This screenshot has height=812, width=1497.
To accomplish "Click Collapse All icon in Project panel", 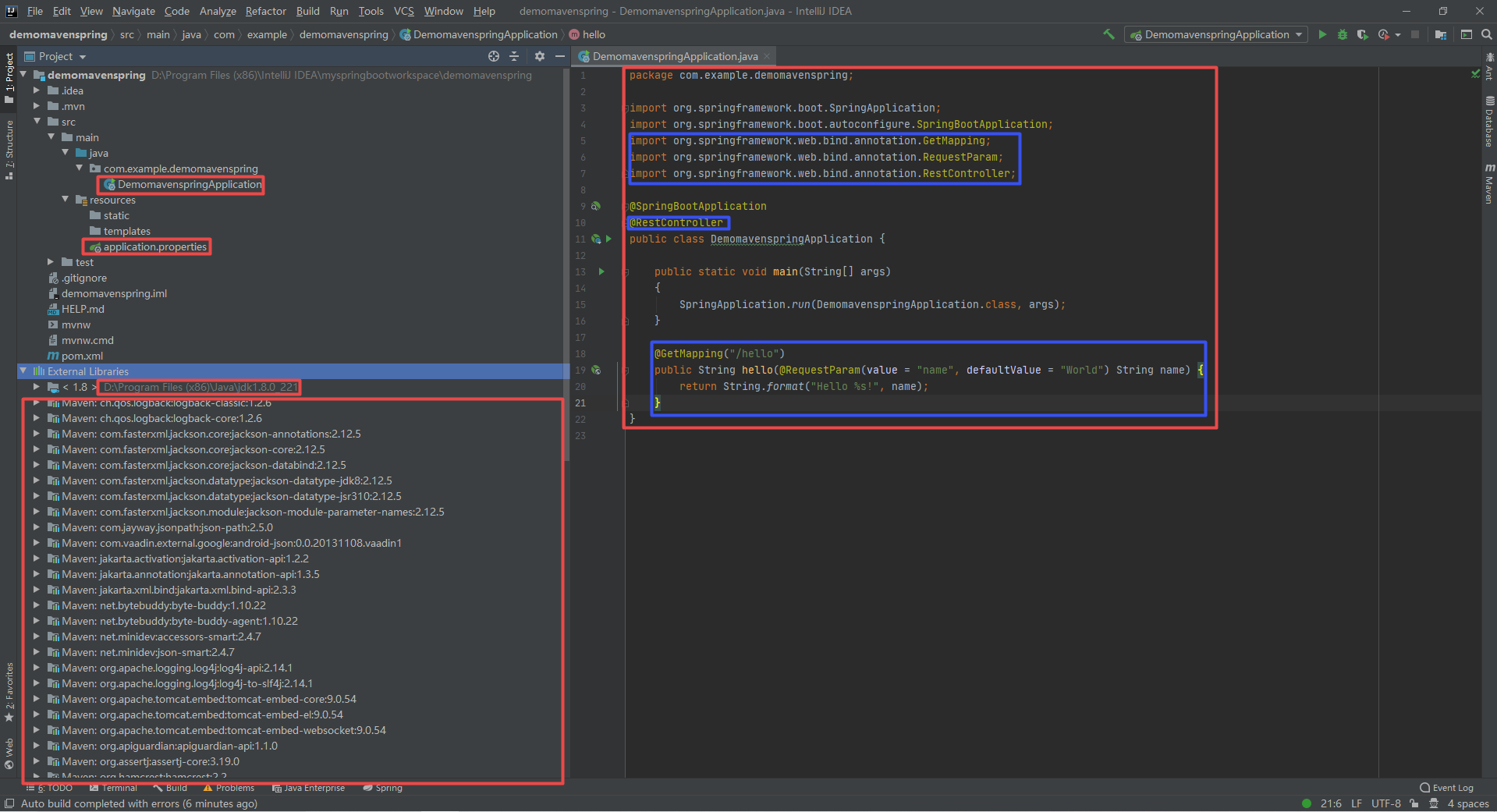I will tap(514, 56).
